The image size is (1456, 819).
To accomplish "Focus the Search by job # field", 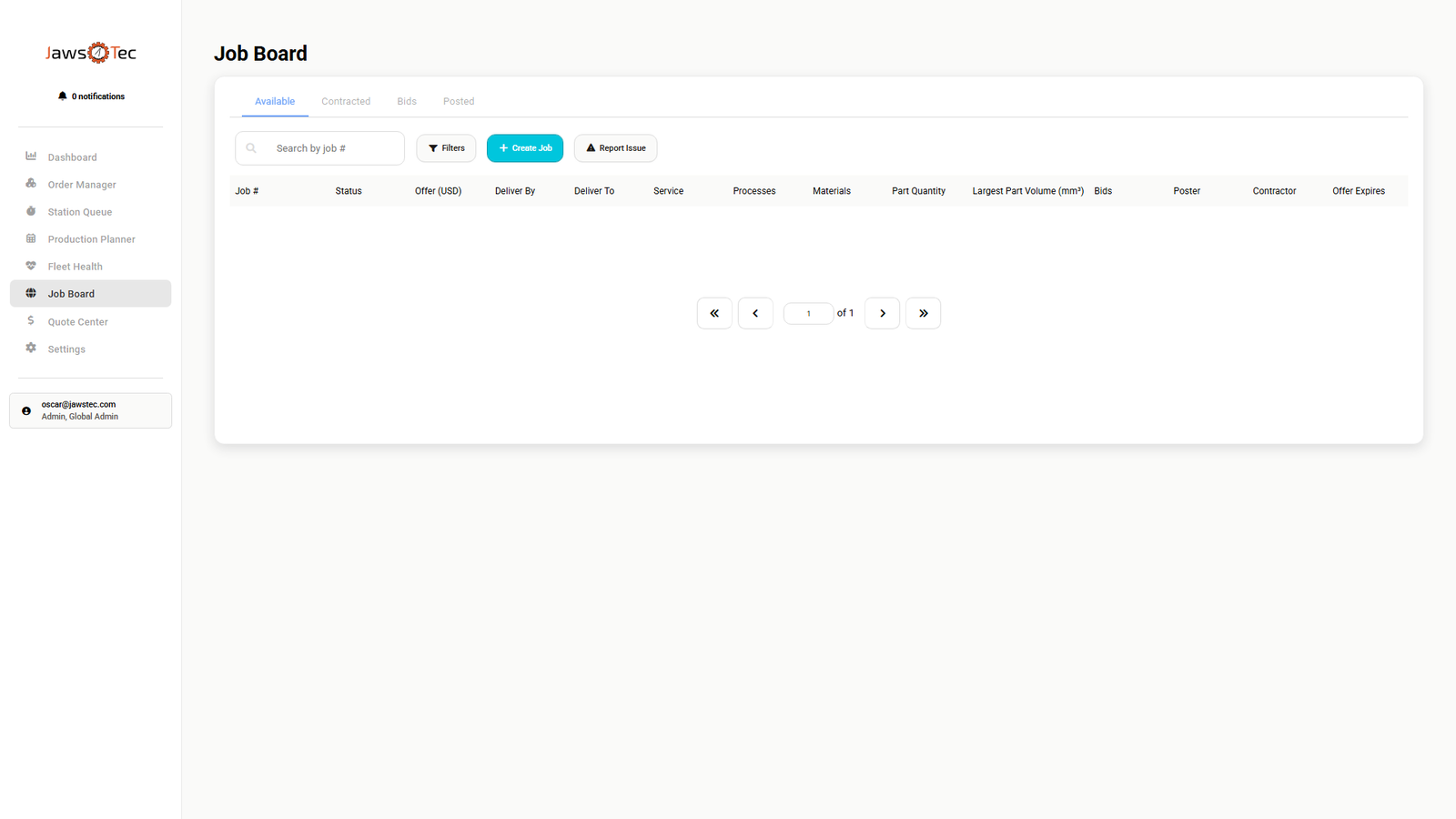I will (319, 148).
